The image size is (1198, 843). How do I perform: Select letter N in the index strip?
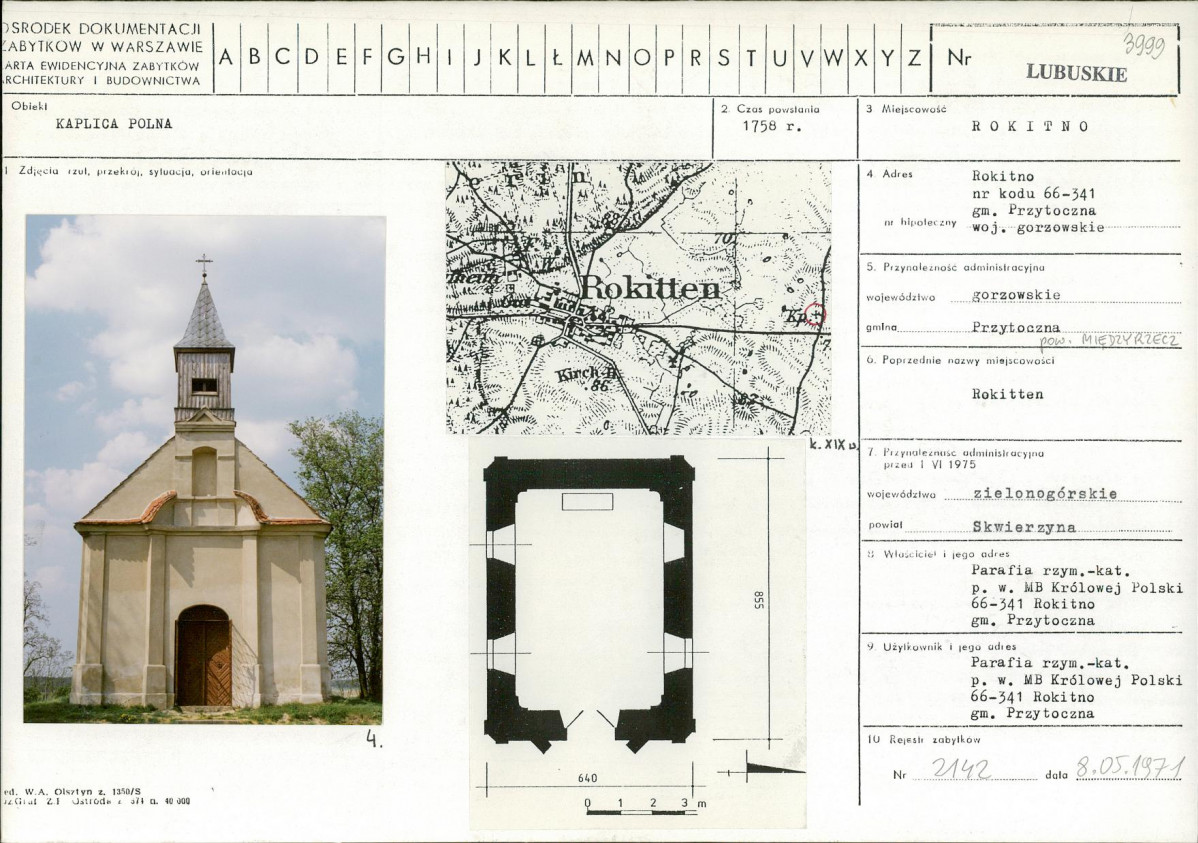click(x=614, y=57)
